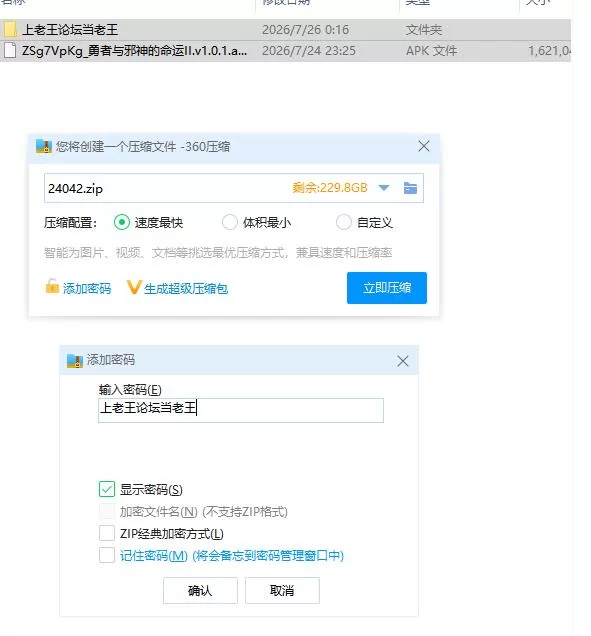Select the 体积最小 radio option

click(230, 222)
